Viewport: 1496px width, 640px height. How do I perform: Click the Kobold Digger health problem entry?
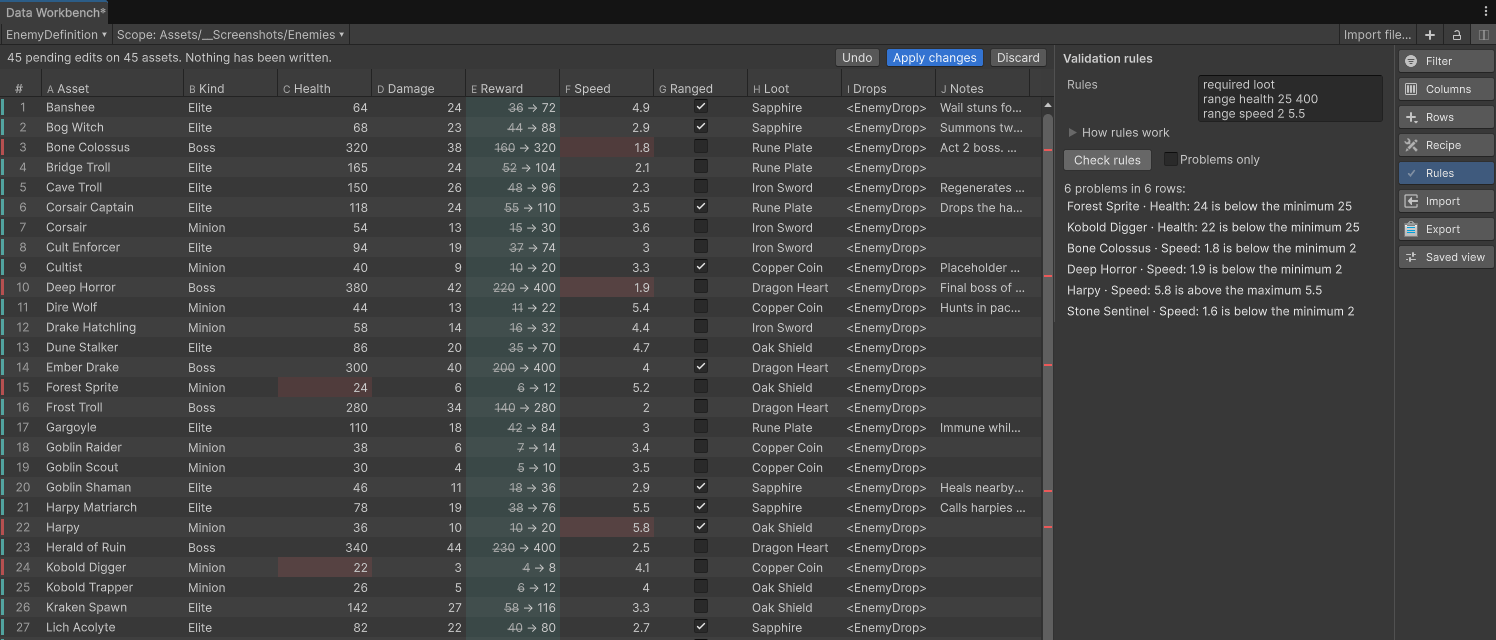coord(1213,227)
